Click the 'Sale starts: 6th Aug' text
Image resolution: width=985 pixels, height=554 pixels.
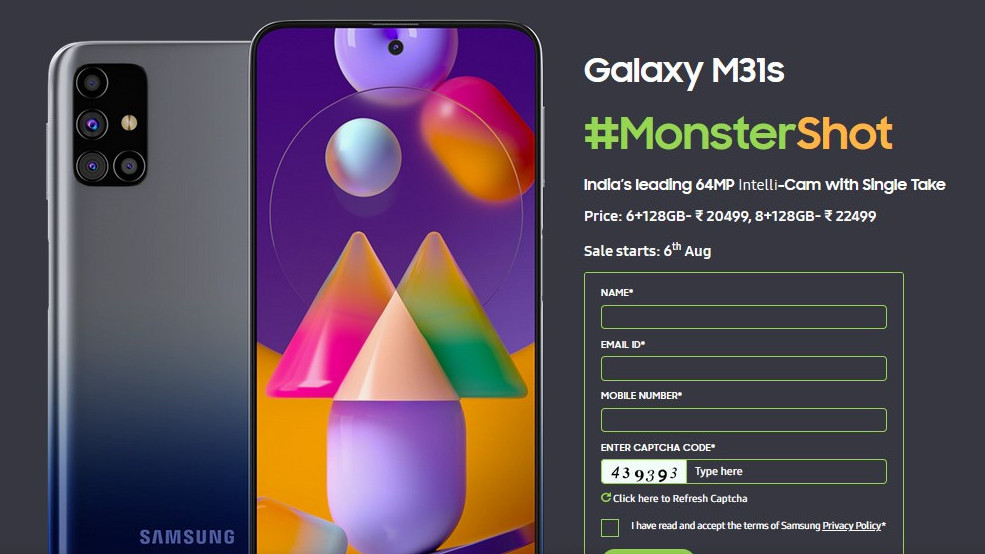[x=647, y=250]
